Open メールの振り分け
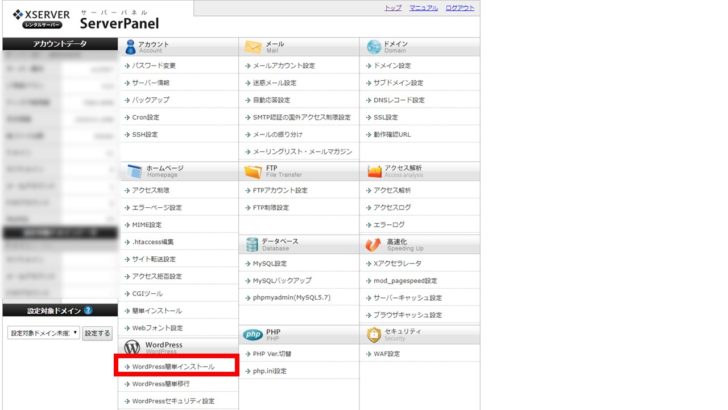This screenshot has height=410, width=728. 278,135
